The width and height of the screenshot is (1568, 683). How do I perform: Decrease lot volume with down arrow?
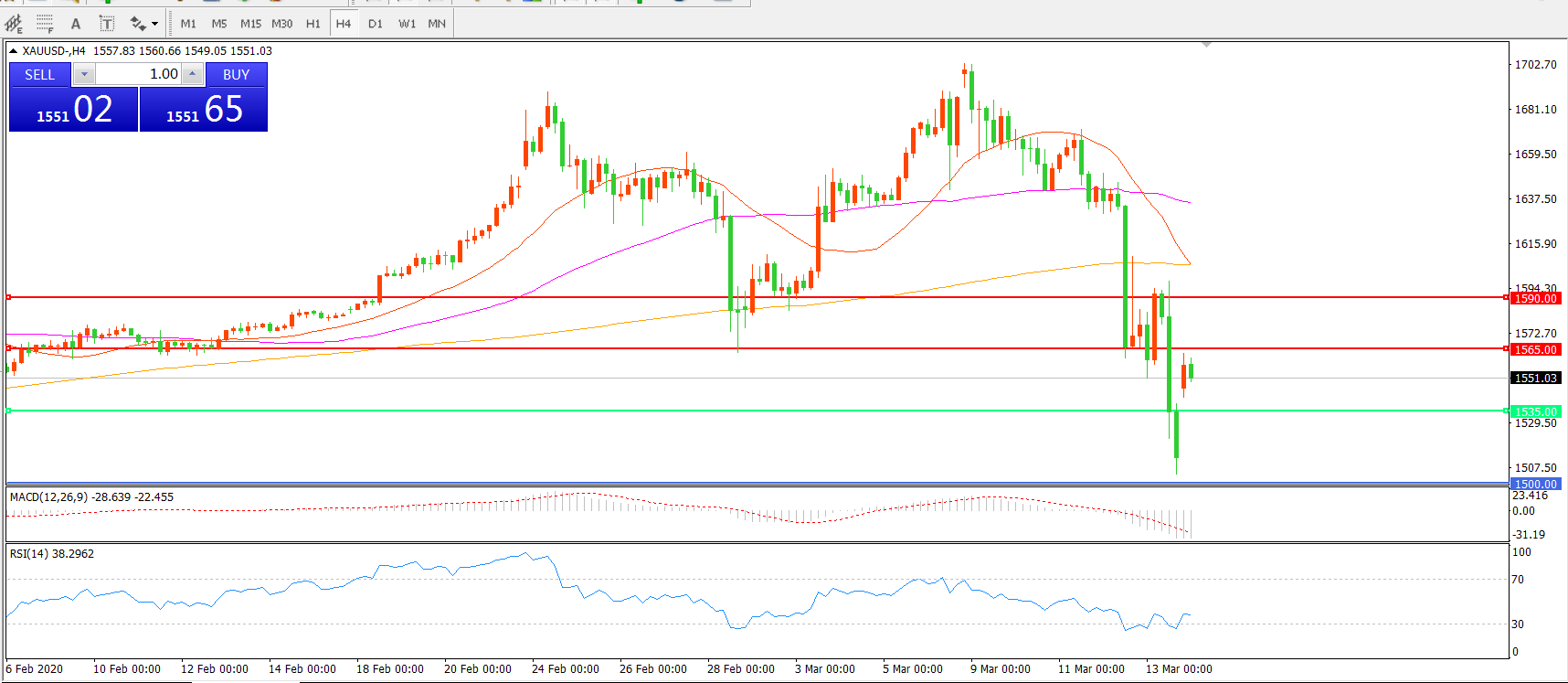[84, 75]
